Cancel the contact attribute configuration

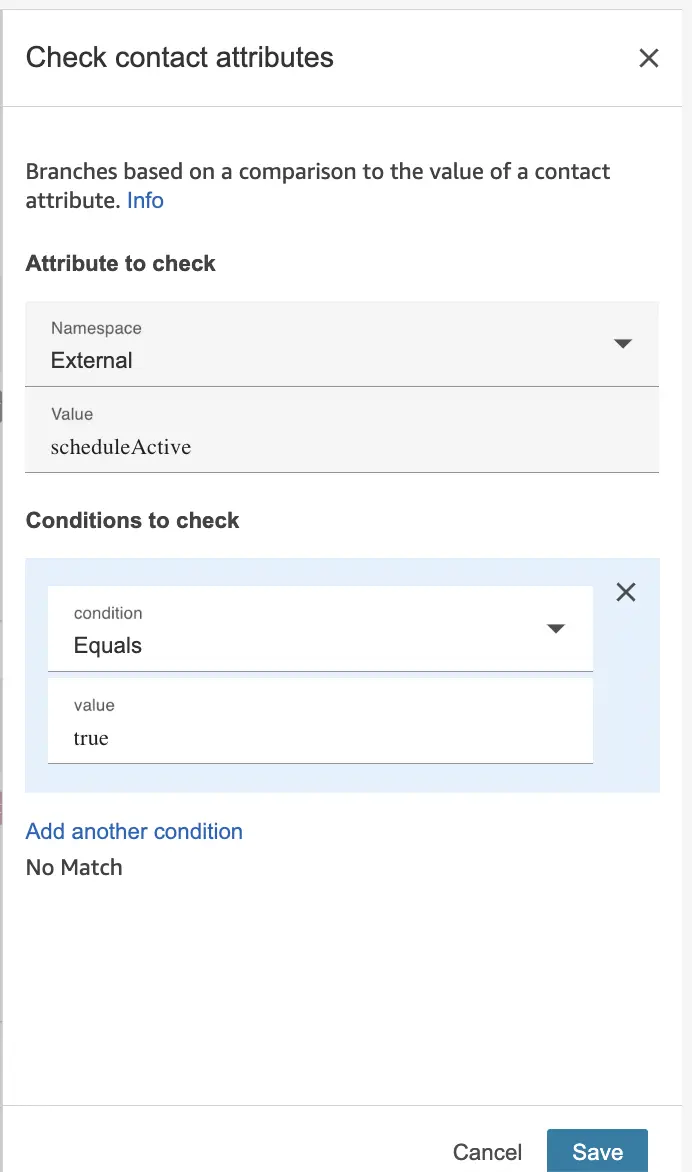[x=487, y=1151]
